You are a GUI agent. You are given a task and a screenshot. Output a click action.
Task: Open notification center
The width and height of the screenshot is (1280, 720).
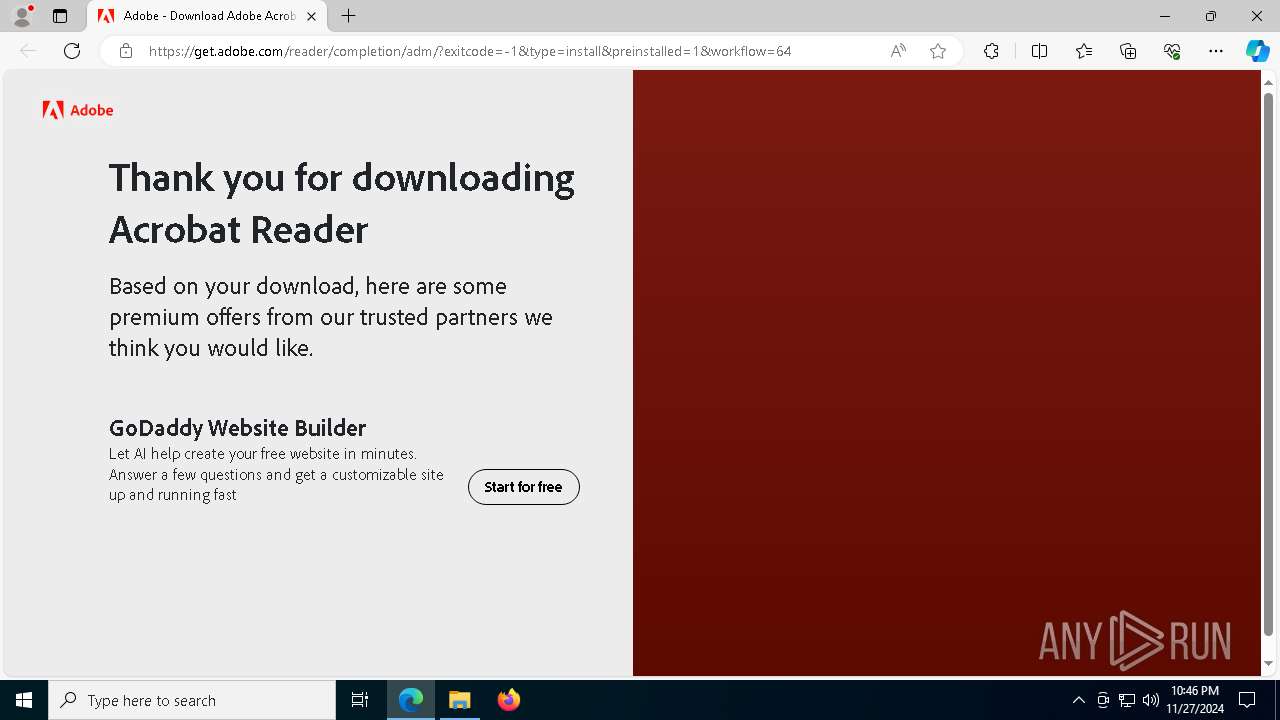[1247, 700]
